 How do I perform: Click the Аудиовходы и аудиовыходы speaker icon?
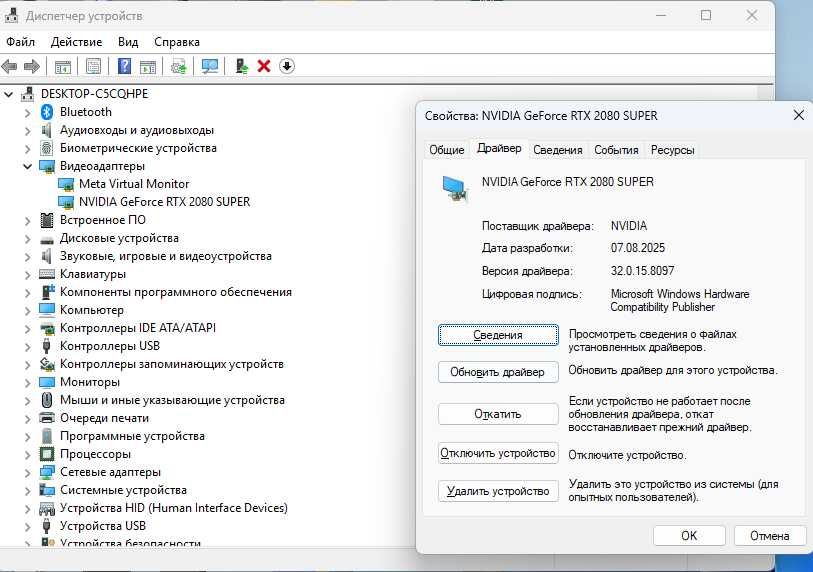pos(47,130)
